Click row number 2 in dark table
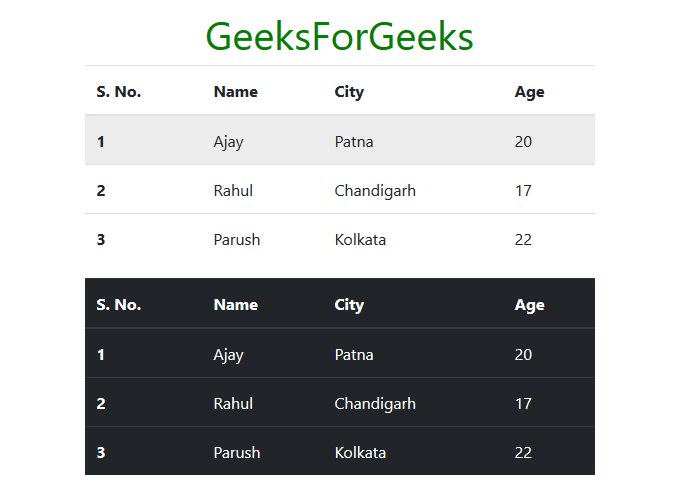686x495 pixels. 101,404
